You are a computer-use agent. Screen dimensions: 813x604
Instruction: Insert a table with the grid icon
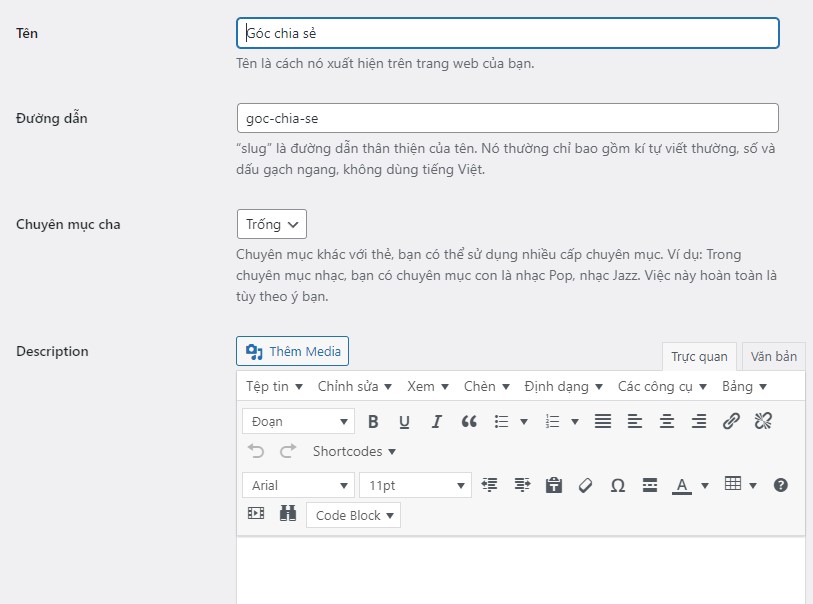point(733,484)
